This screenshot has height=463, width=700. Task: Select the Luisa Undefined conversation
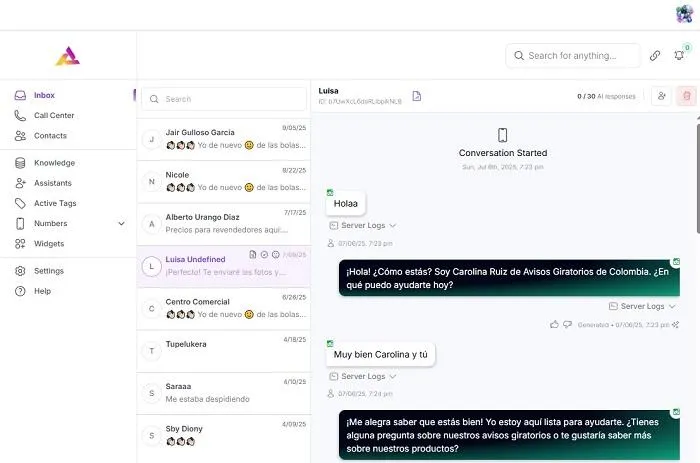pos(224,266)
